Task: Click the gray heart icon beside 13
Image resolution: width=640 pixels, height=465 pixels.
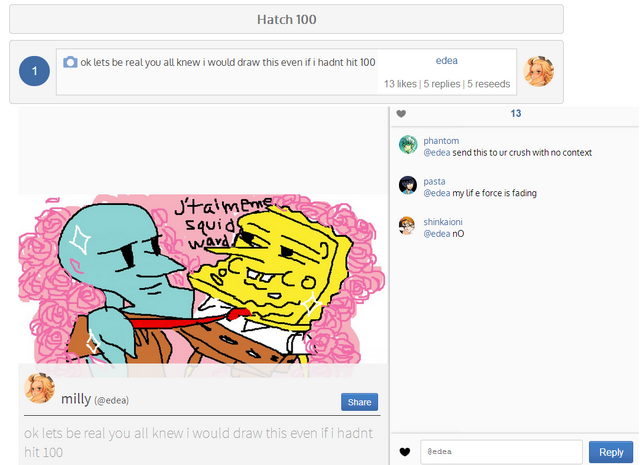Action: [x=401, y=114]
